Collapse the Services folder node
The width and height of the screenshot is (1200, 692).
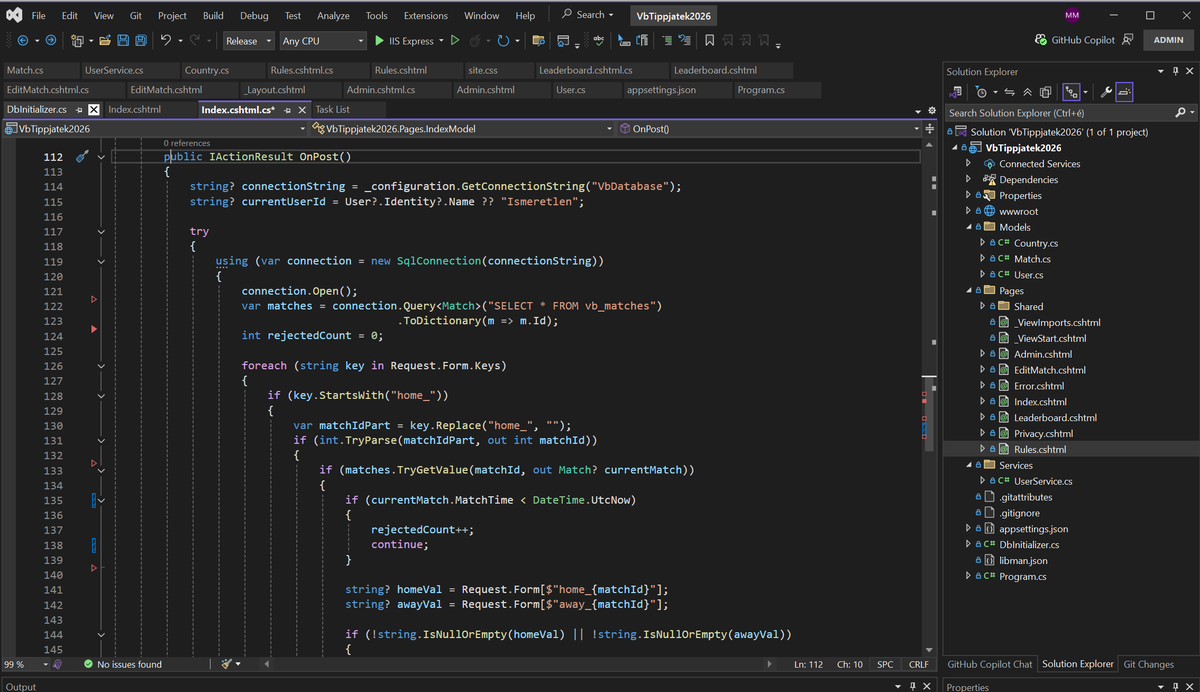click(x=968, y=465)
